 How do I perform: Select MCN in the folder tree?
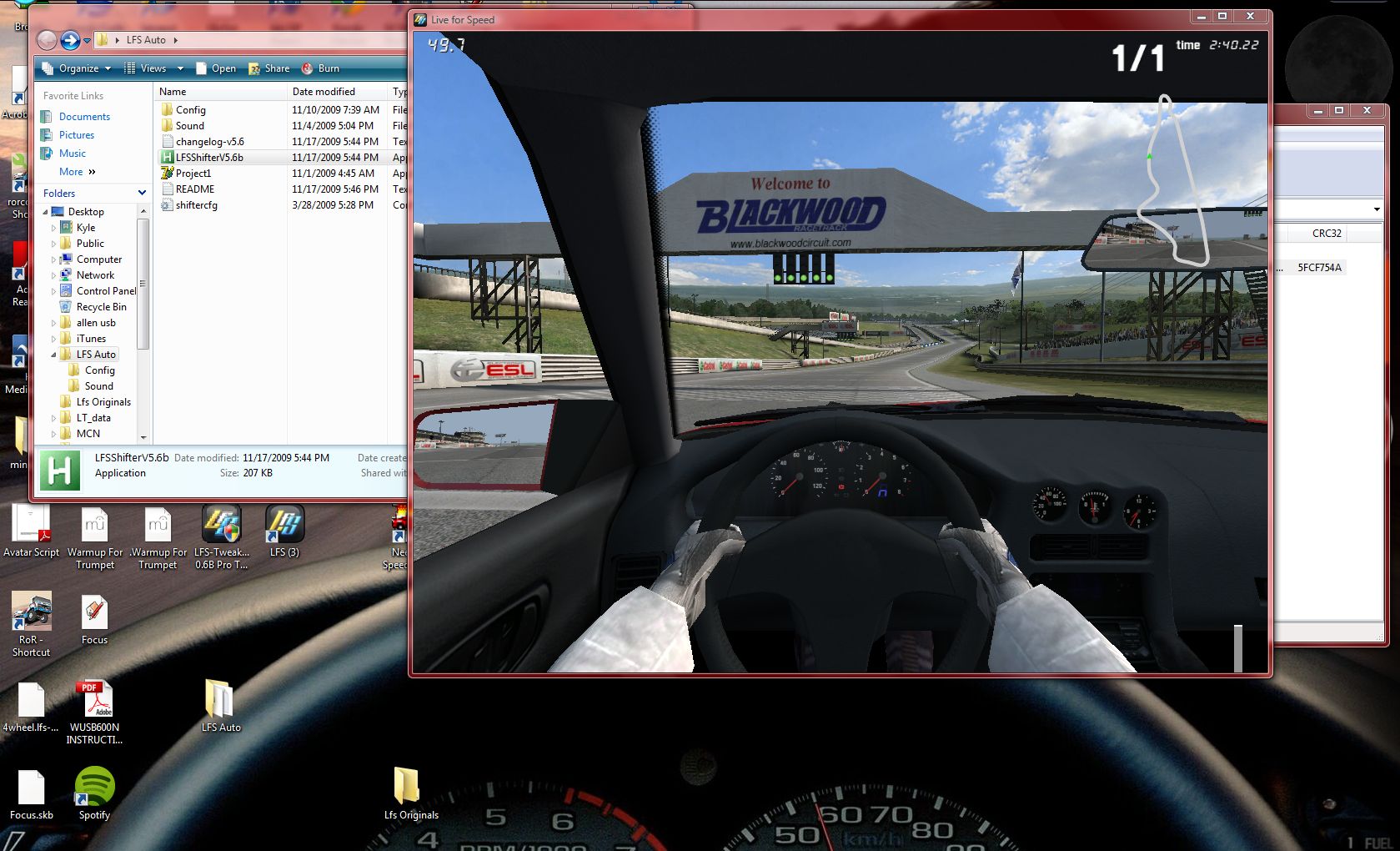pos(88,434)
